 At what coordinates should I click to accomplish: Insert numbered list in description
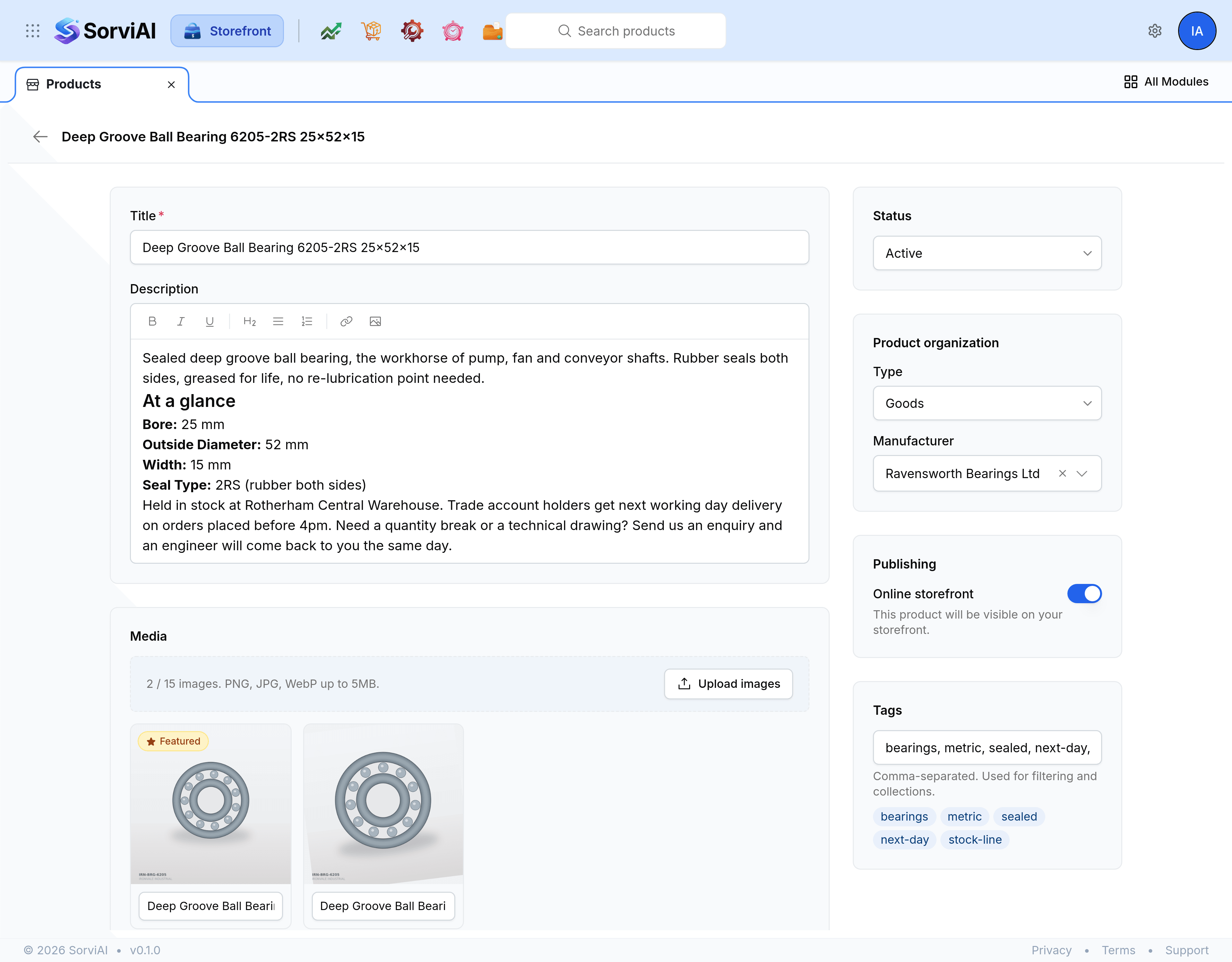click(307, 321)
